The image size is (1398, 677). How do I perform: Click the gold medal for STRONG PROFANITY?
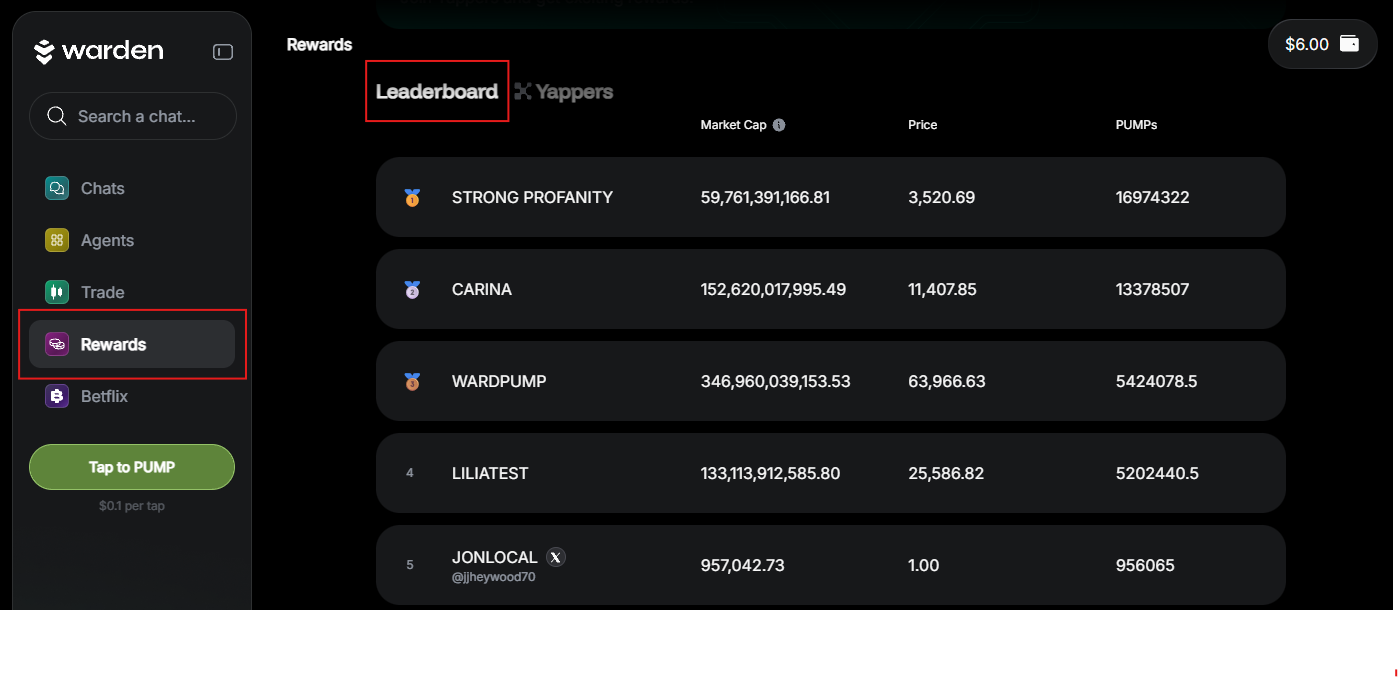click(412, 198)
